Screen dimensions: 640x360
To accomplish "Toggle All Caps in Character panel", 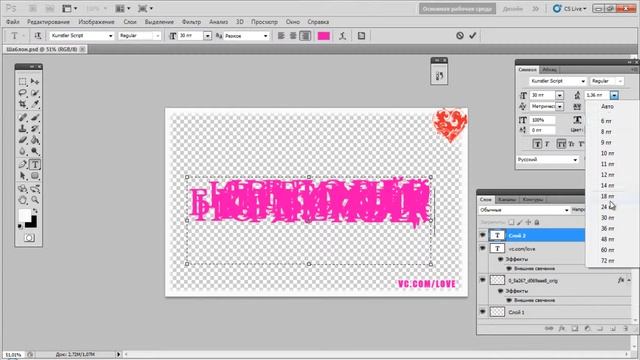I will pyautogui.click(x=562, y=144).
